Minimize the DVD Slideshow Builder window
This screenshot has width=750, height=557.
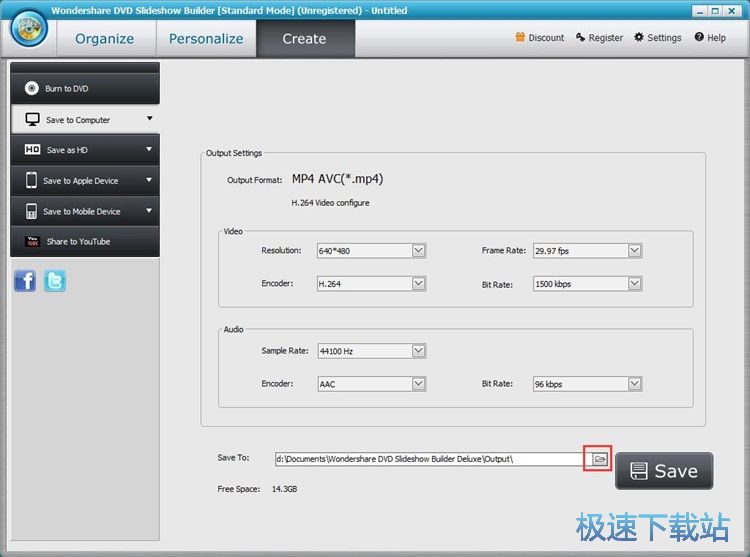pyautogui.click(x=700, y=11)
